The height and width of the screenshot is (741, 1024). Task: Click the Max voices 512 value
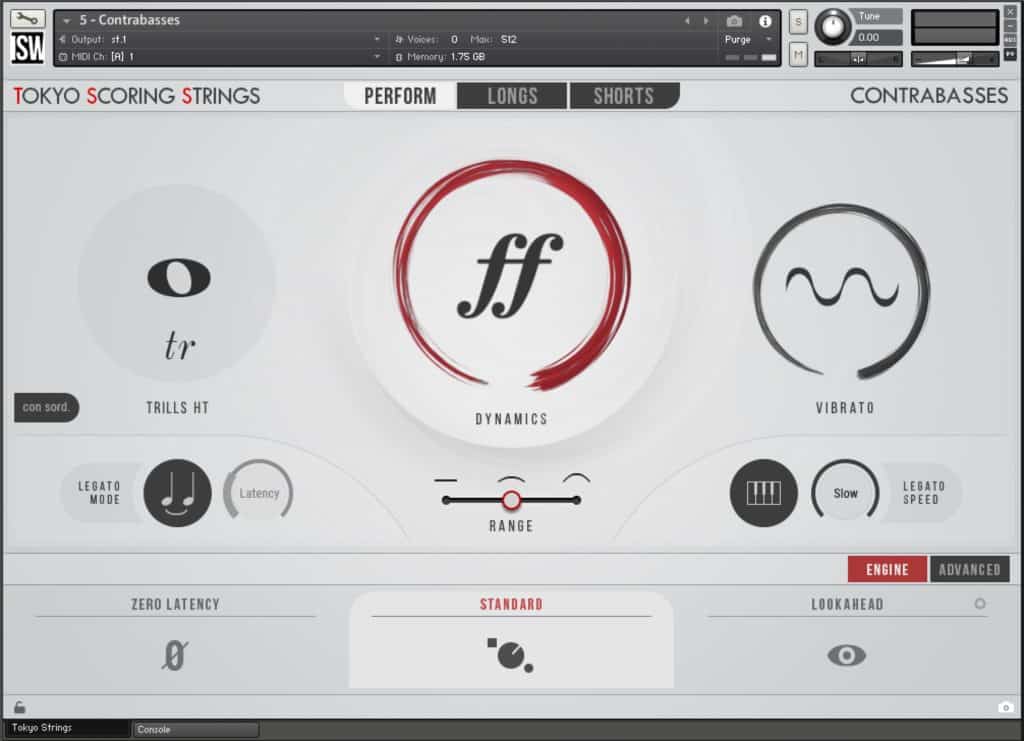[509, 39]
